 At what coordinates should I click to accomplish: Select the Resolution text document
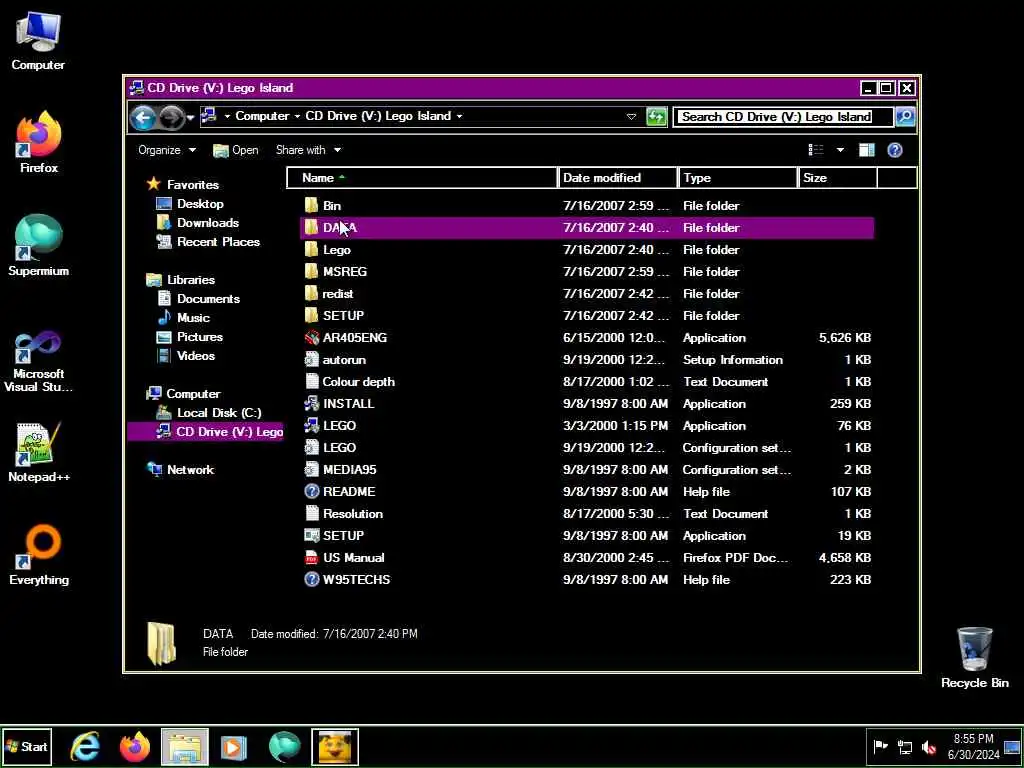click(586, 514)
